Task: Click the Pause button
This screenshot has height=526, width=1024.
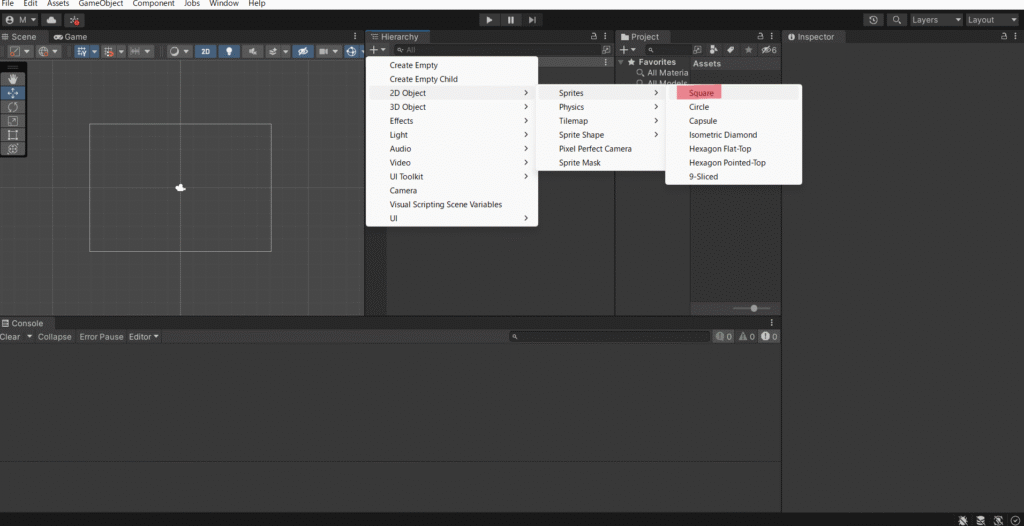Action: [x=511, y=20]
